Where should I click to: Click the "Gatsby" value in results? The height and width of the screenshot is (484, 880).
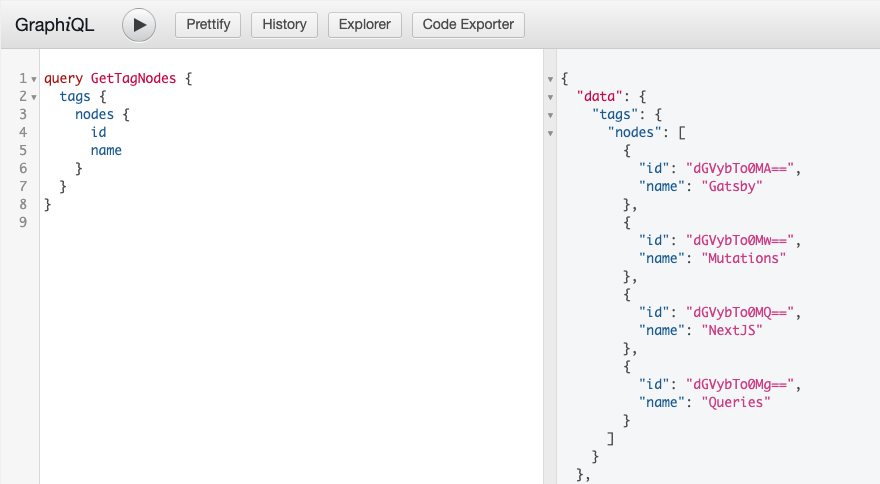pos(732,187)
